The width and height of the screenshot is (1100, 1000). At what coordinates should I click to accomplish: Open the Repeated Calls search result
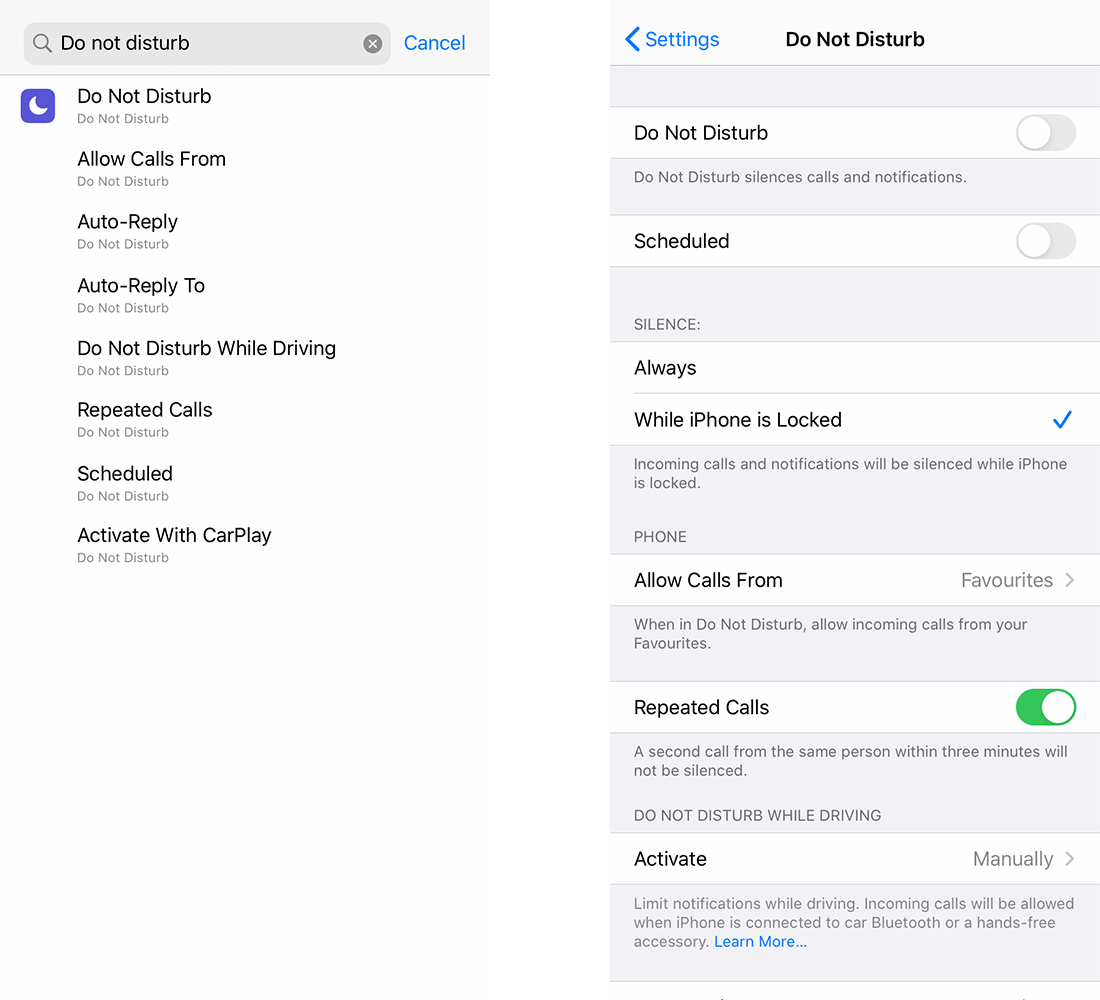click(245, 420)
